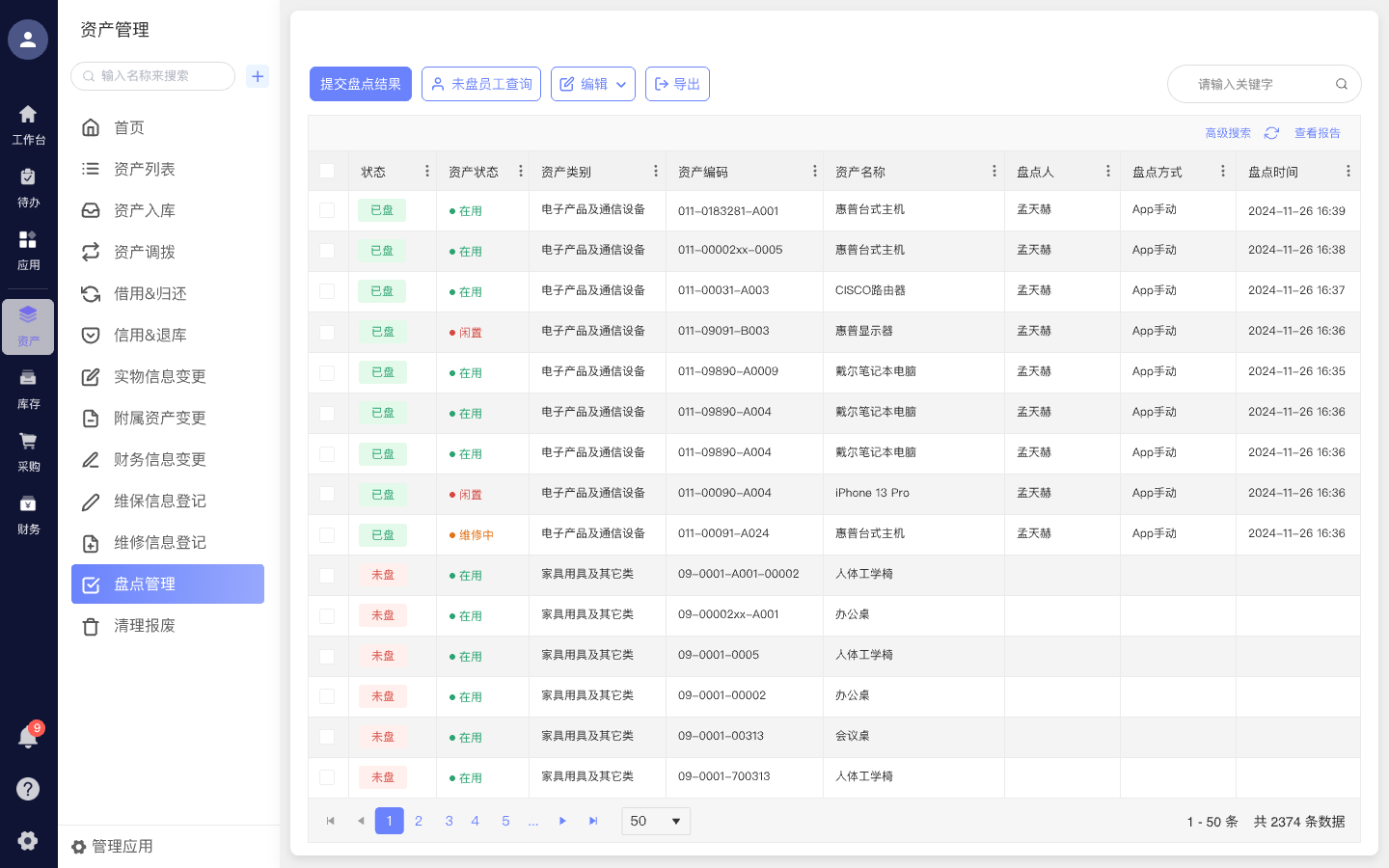
Task: Click the 提交盘点结果 button
Action: click(361, 84)
